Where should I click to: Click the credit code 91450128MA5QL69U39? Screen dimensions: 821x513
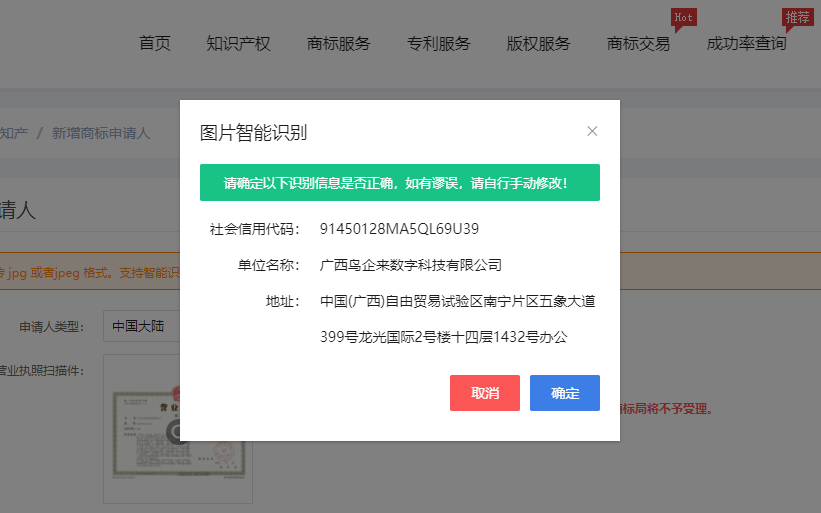click(400, 229)
